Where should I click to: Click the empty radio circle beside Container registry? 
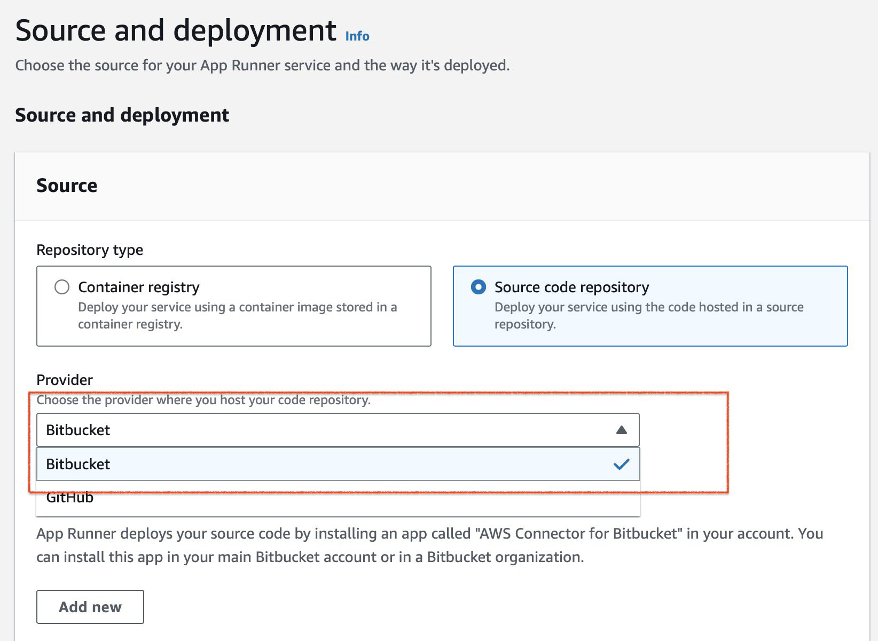coord(61,287)
